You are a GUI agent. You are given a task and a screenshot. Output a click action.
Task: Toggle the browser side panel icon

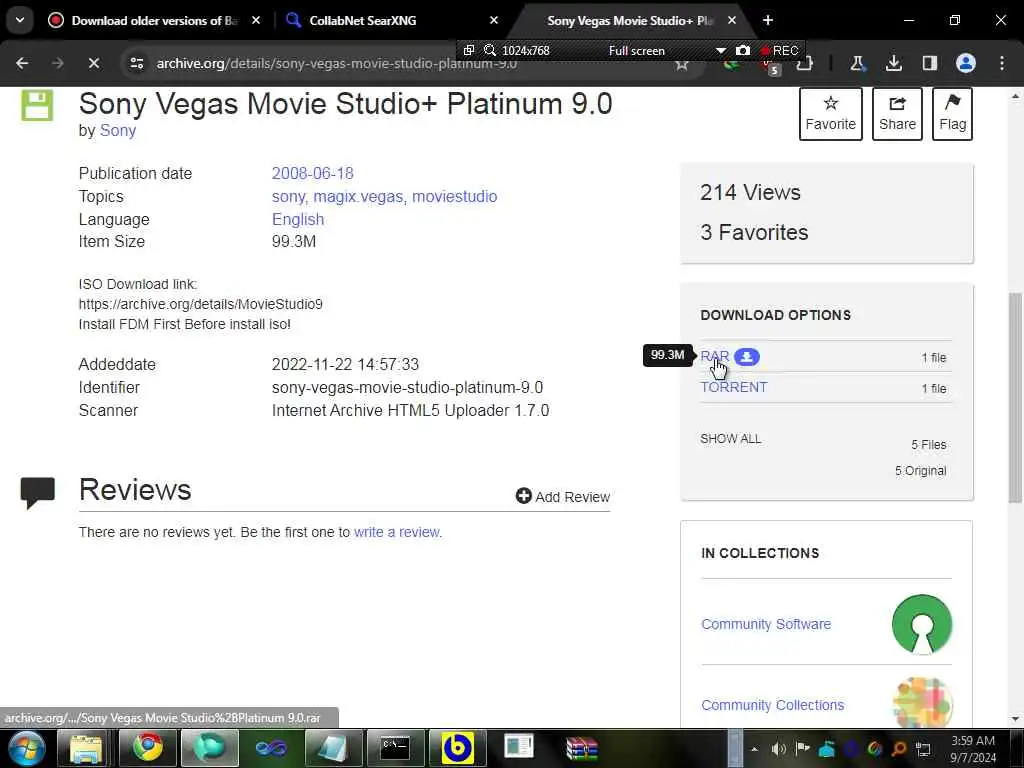(929, 63)
